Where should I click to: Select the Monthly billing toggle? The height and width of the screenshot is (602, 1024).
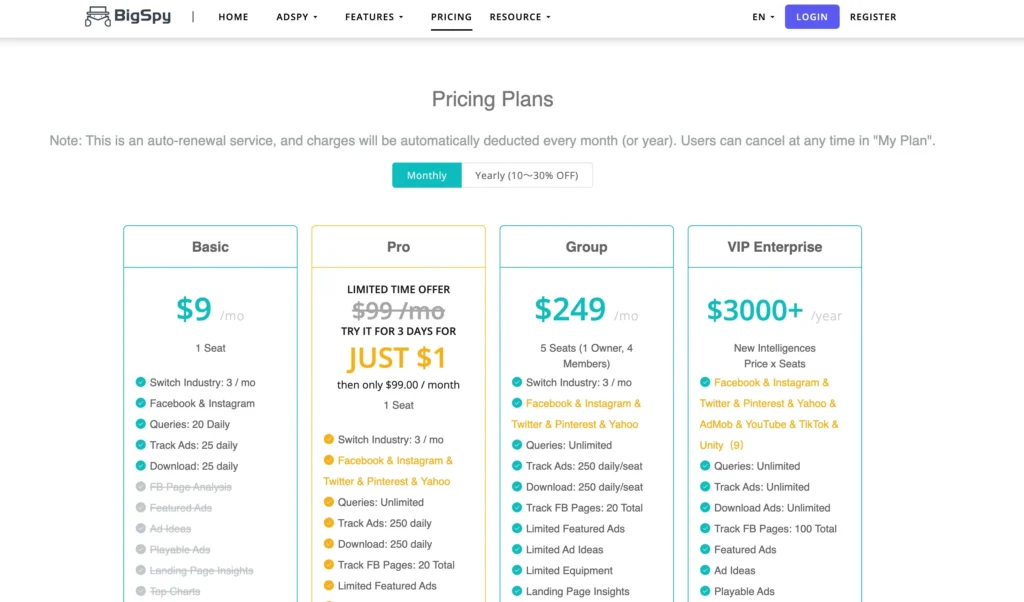coord(426,175)
